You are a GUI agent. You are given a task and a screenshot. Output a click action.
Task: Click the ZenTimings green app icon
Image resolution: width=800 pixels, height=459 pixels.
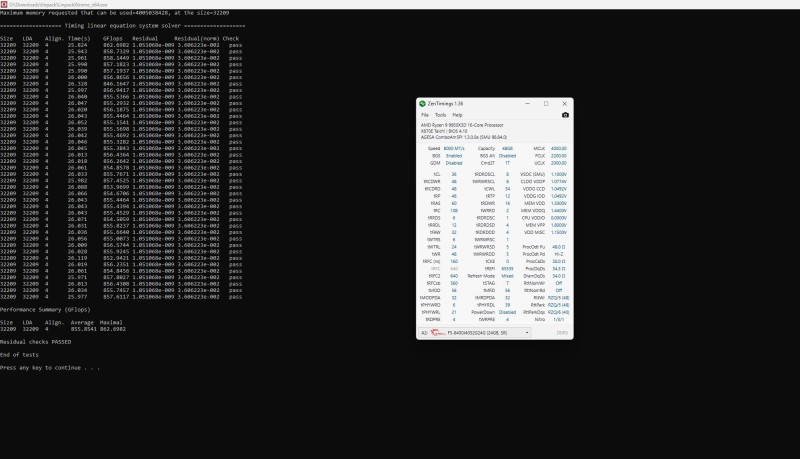(422, 104)
